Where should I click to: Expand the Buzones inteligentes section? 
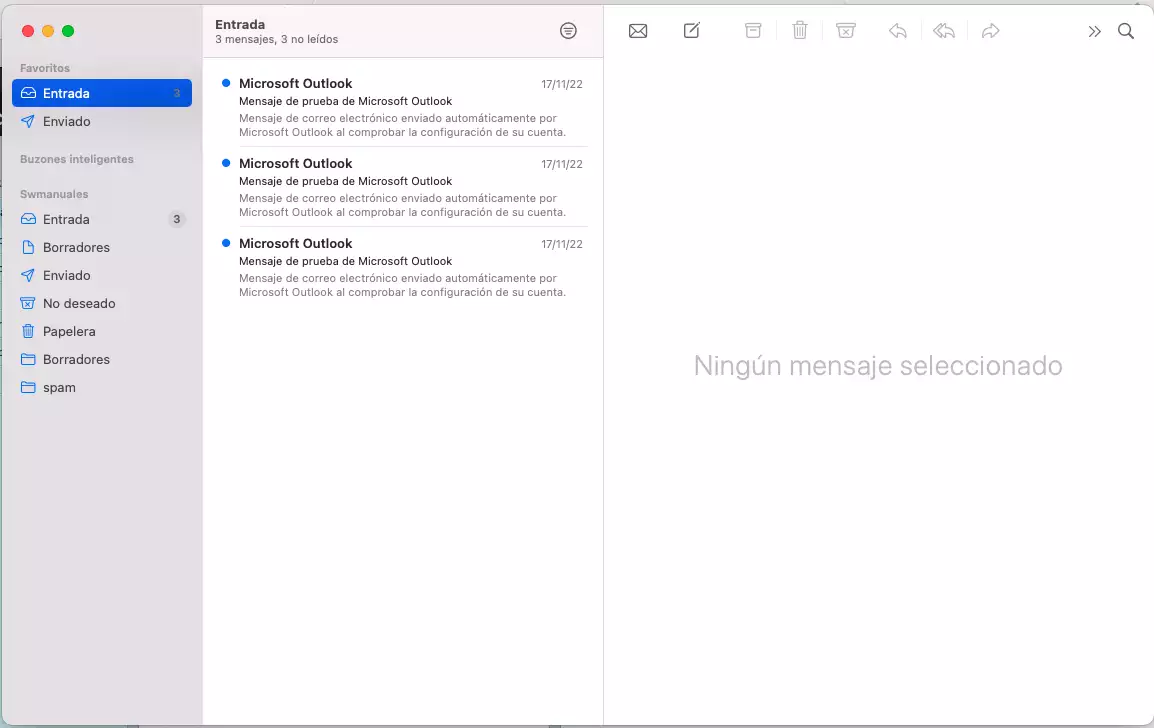click(x=77, y=159)
